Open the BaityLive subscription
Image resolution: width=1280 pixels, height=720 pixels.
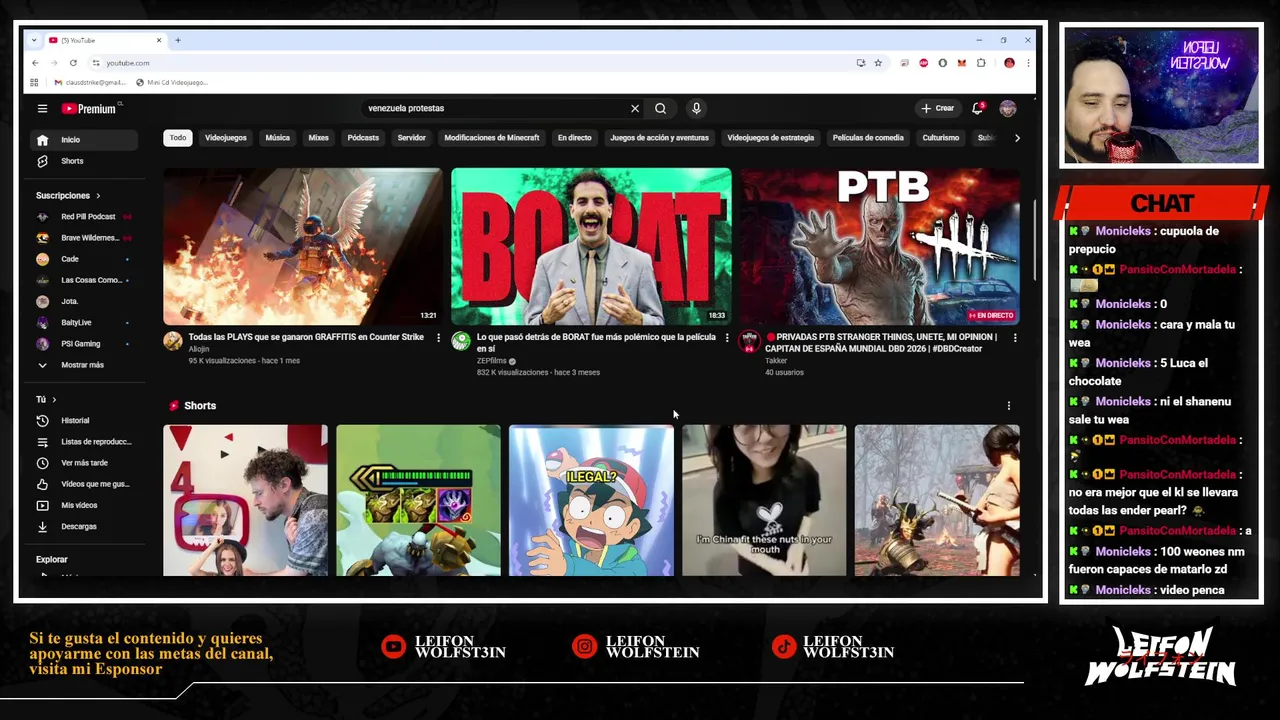tap(85, 323)
